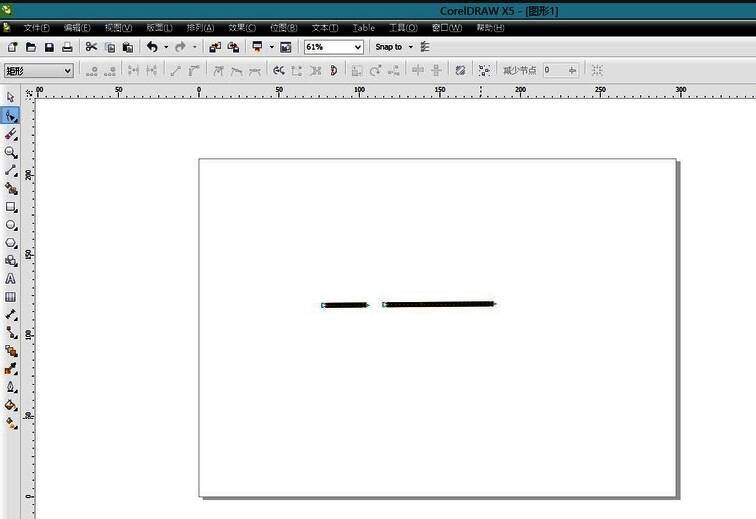Open the 帮助 menu

(x=492, y=28)
